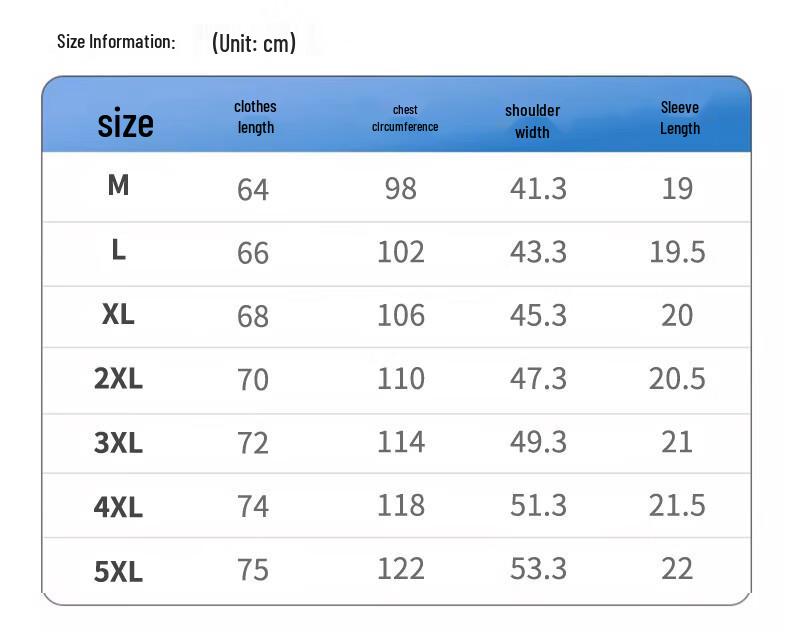Select the 'shoulder width' column header
Viewport: 790px width, 632px height.
coord(533,121)
